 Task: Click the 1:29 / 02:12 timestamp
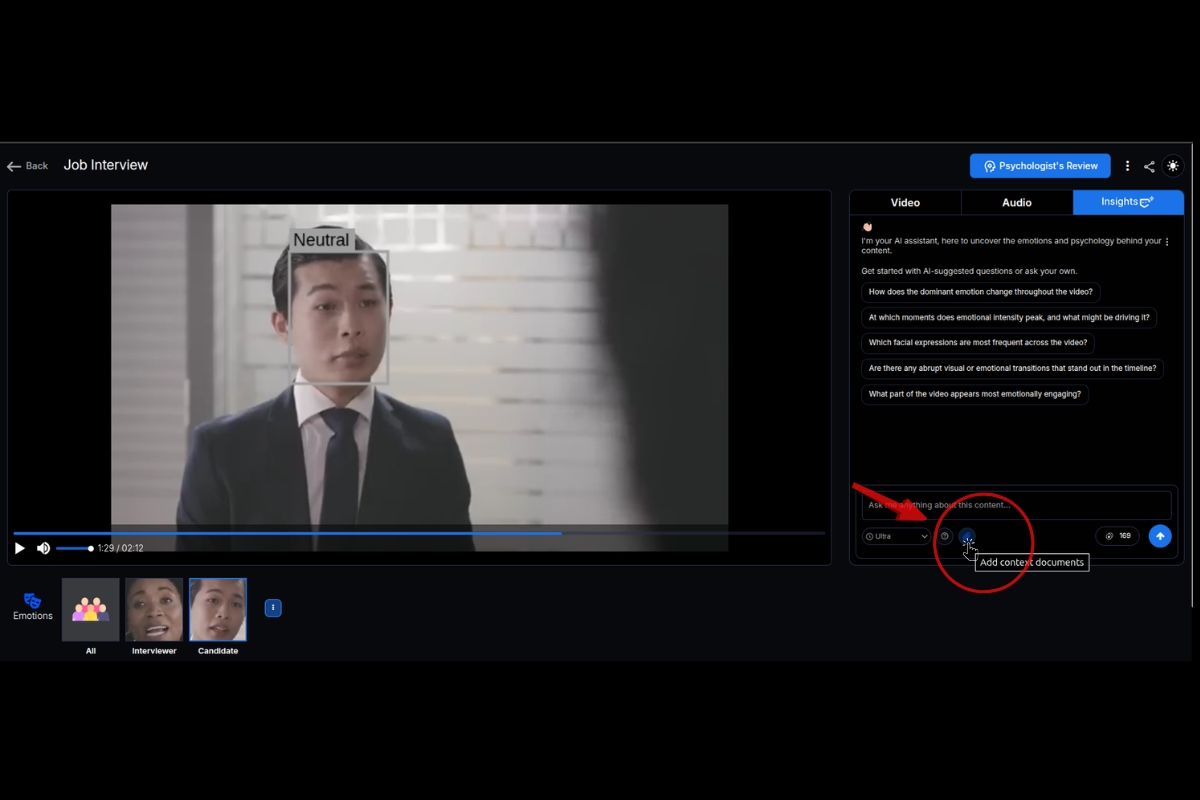pos(120,548)
